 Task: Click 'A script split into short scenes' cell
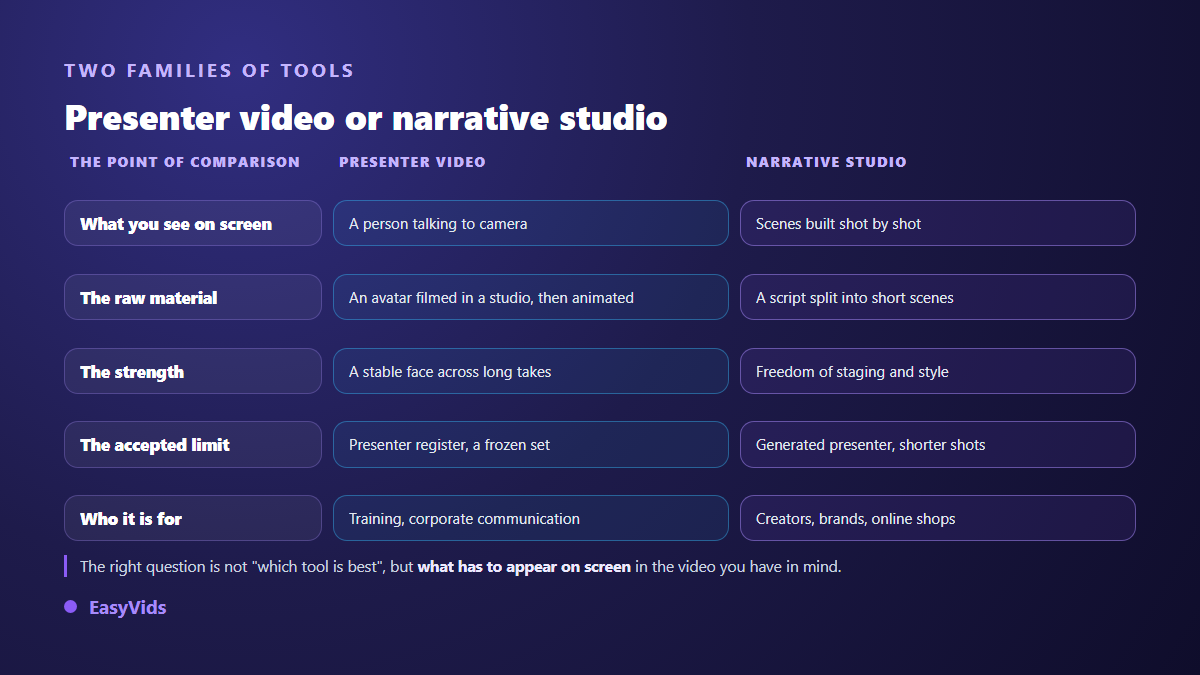[938, 297]
